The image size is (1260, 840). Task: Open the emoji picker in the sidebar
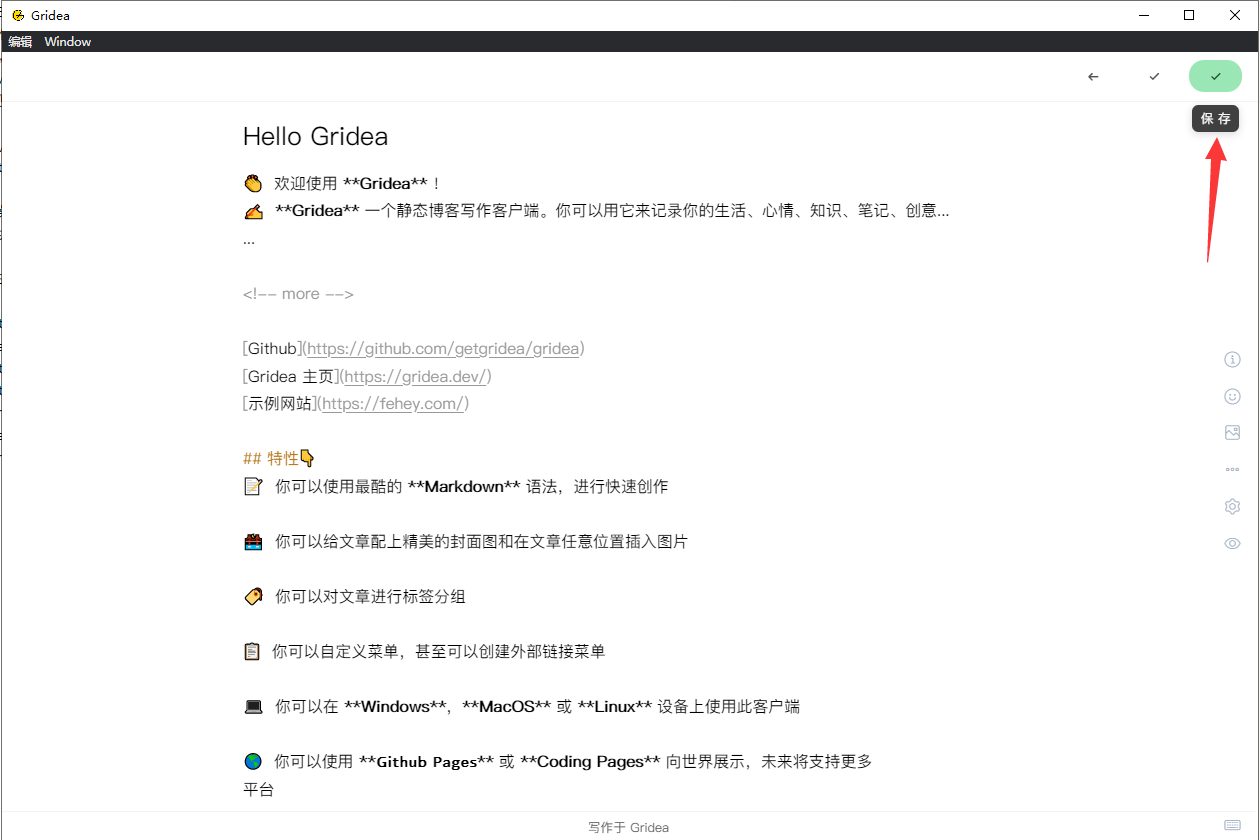pos(1232,396)
